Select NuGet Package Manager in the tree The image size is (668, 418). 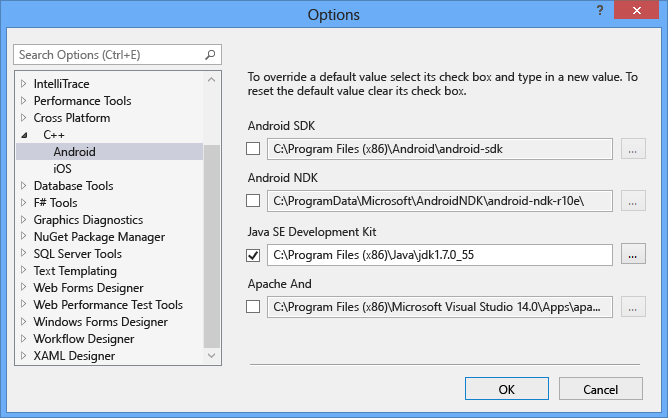(99, 237)
